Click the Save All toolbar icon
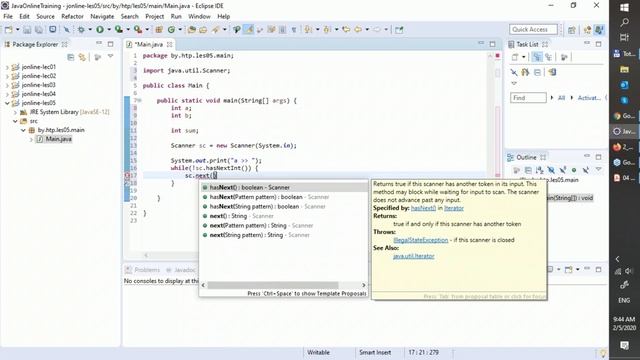Image resolution: width=640 pixels, height=360 pixels. [x=39, y=30]
